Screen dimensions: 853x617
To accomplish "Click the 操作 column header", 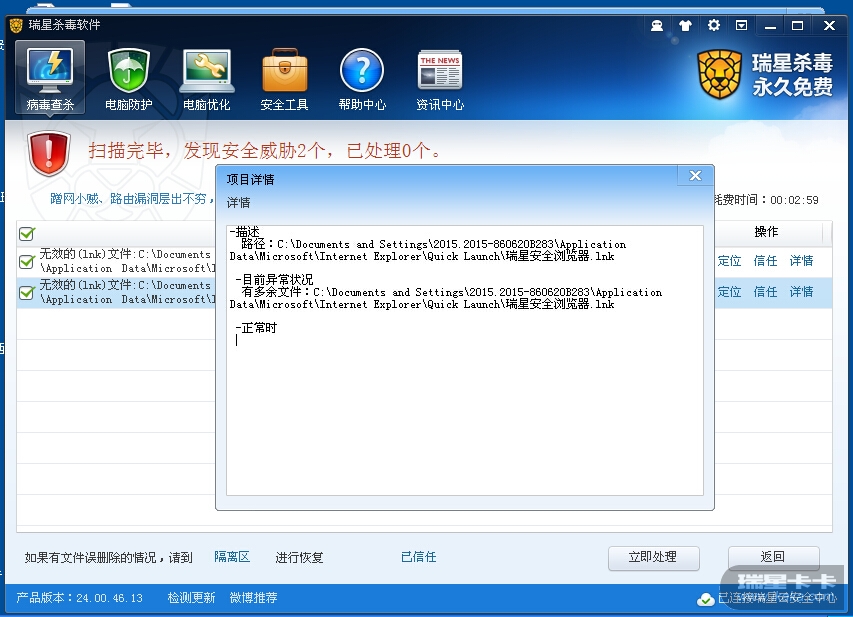I will (767, 232).
